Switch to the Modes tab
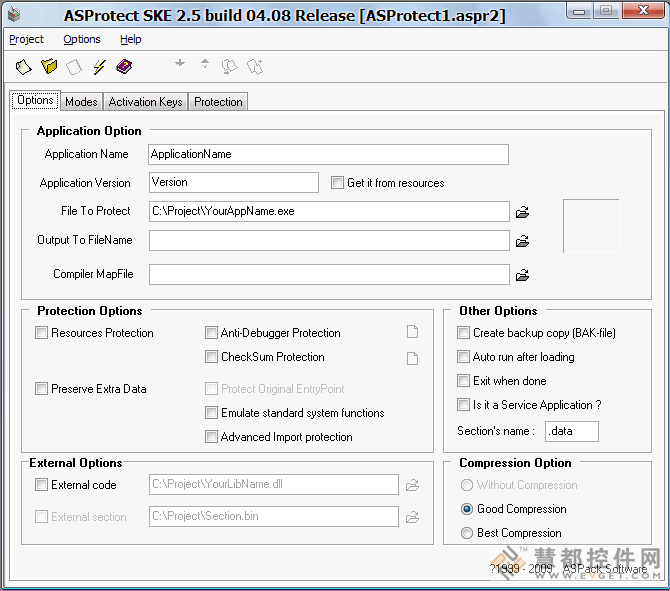 tap(81, 102)
